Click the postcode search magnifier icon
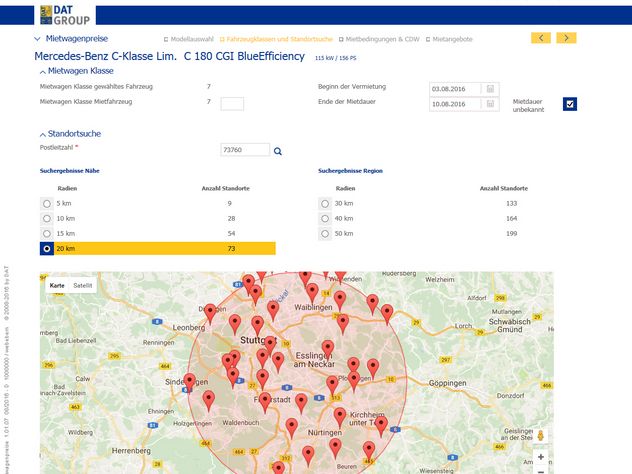This screenshot has width=632, height=474. tap(278, 151)
